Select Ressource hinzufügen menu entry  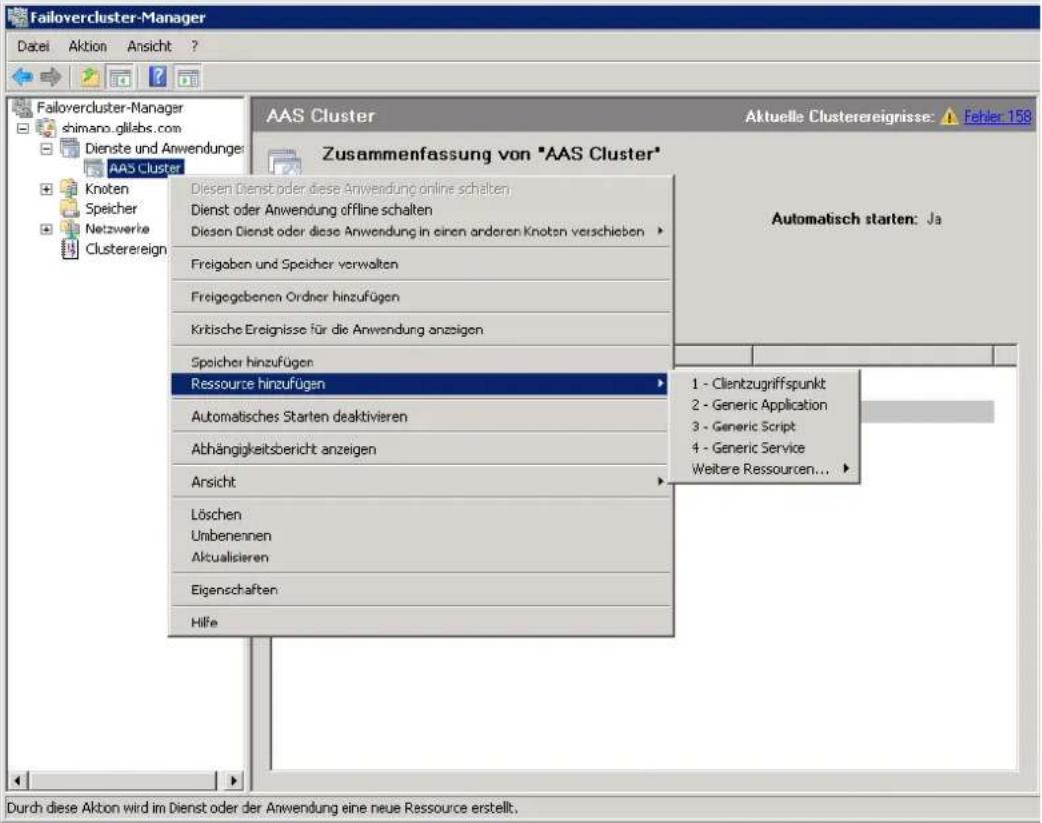(x=421, y=384)
